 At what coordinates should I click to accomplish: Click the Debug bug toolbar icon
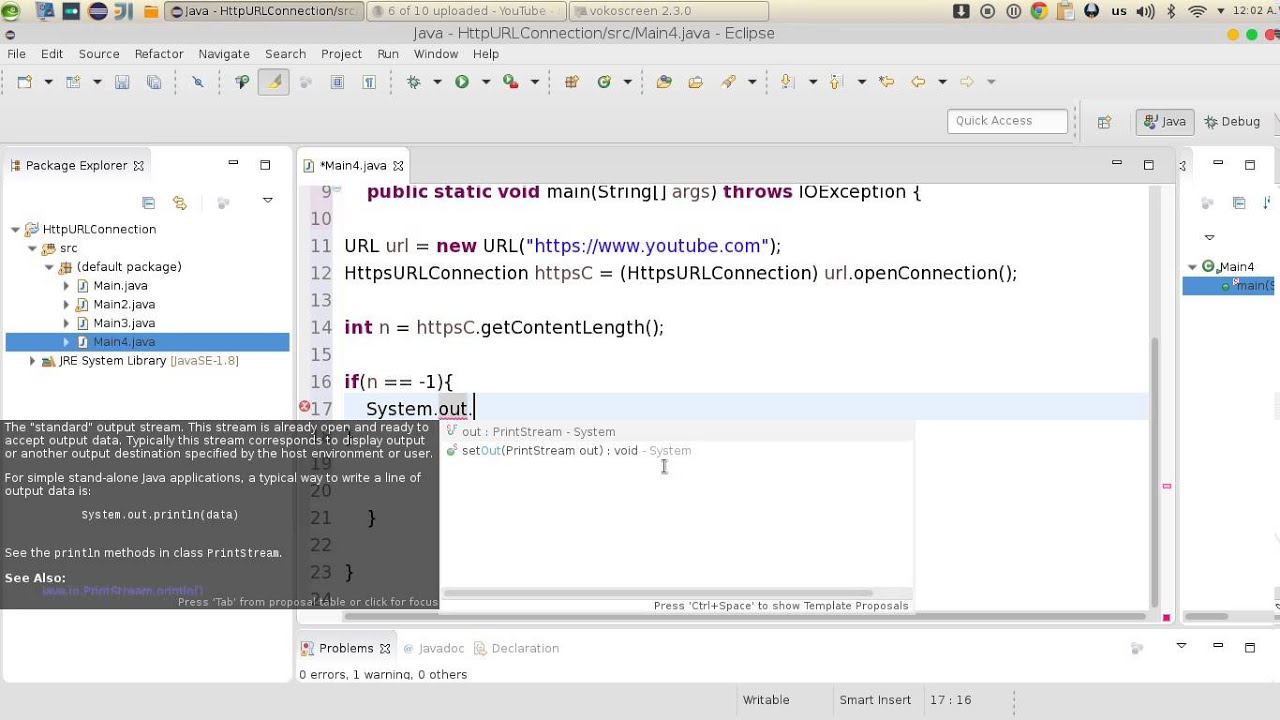[x=413, y=82]
